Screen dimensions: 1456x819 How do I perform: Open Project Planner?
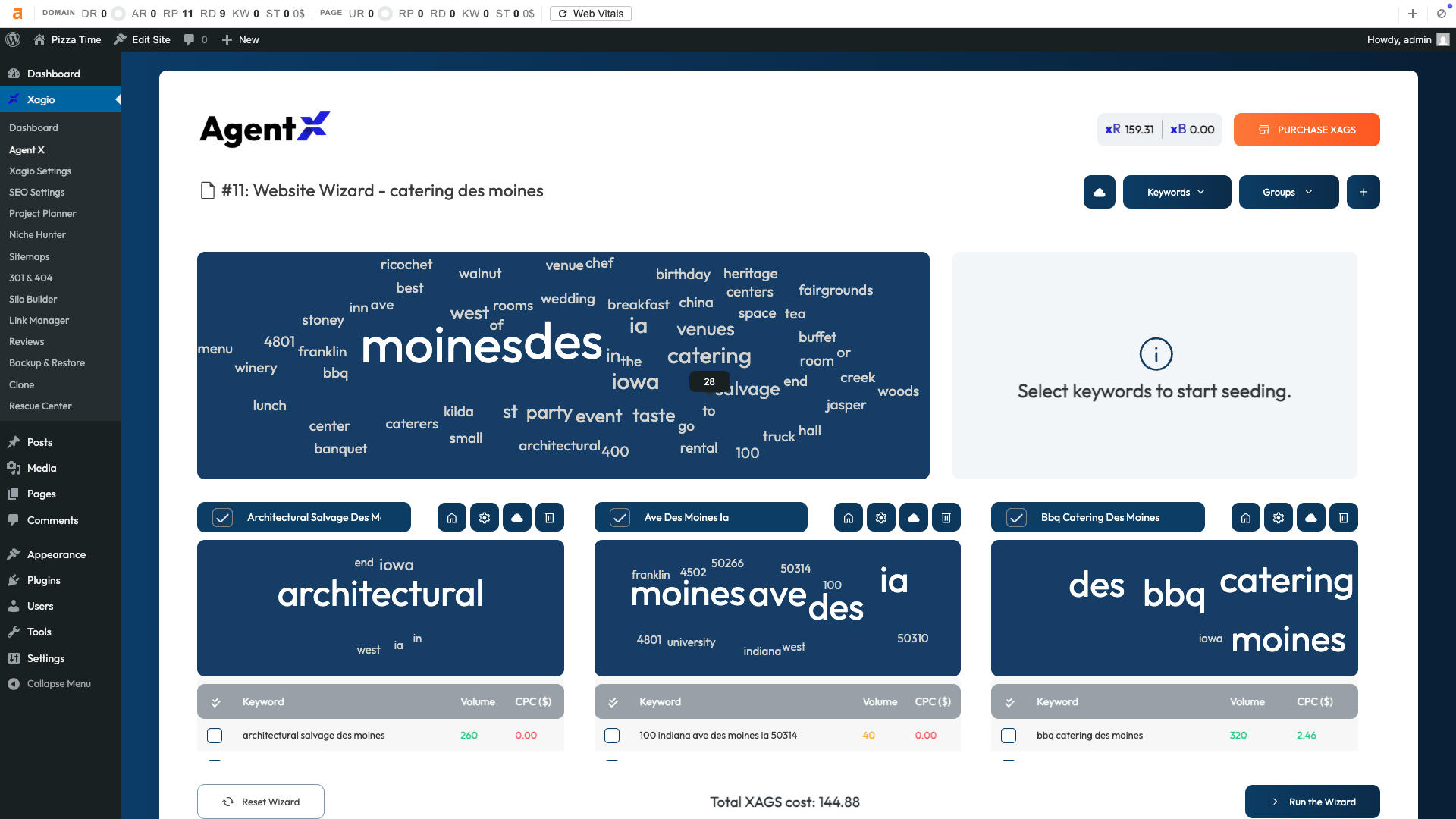42,214
